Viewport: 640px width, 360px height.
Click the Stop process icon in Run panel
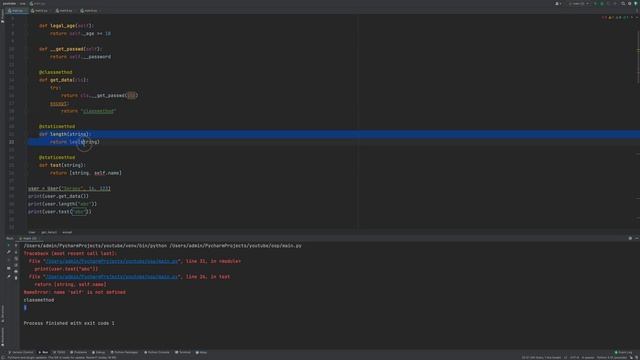point(9,260)
